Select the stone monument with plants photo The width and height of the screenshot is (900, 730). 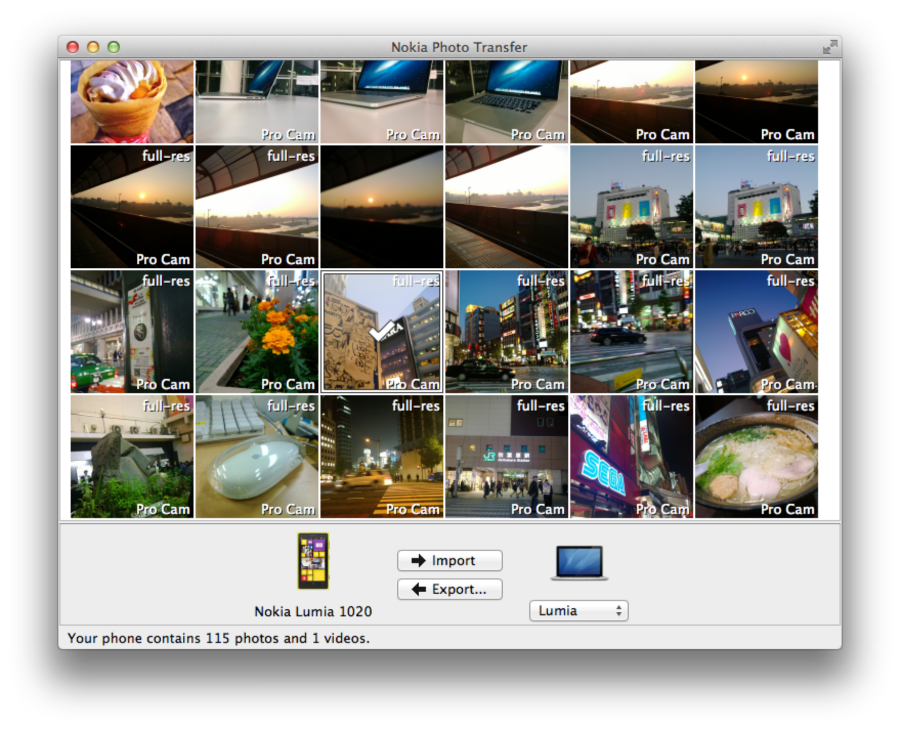pyautogui.click(x=132, y=457)
